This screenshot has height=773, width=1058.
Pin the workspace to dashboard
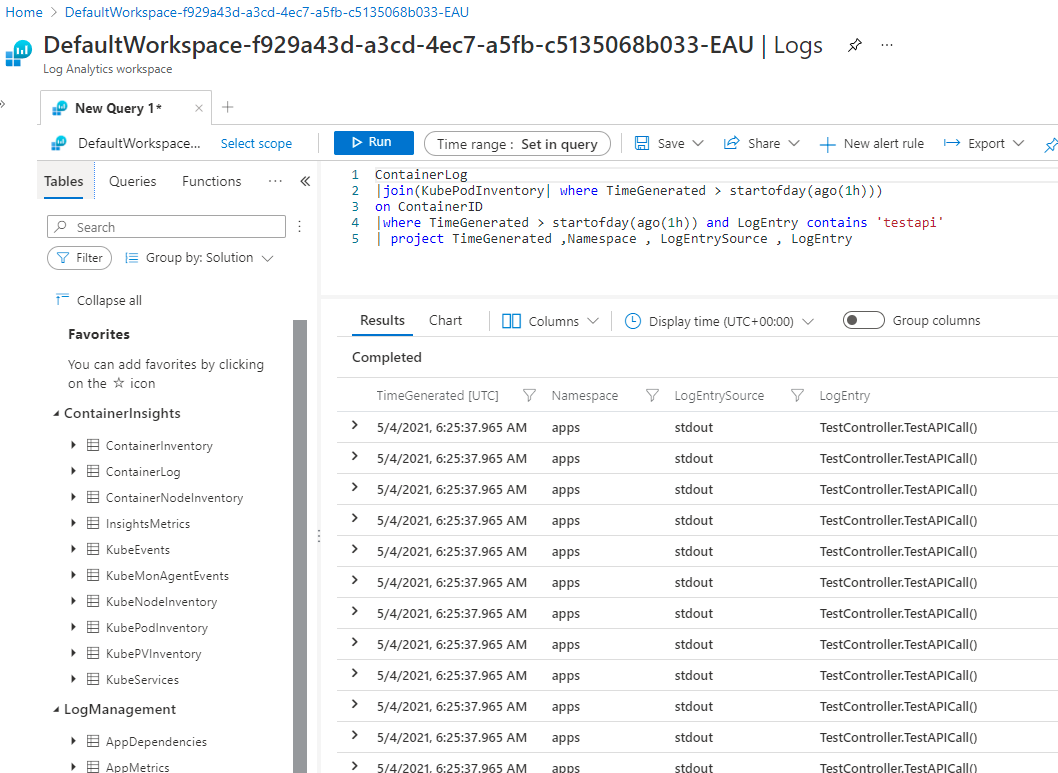tap(854, 46)
